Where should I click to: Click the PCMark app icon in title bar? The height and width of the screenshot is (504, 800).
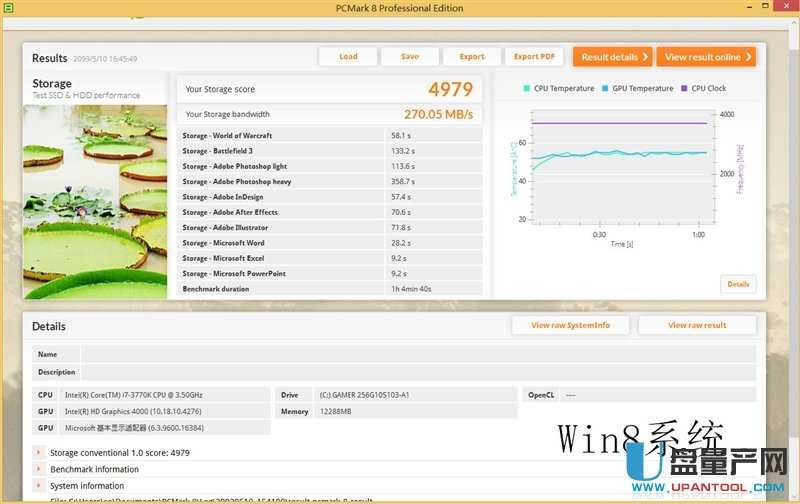click(x=8, y=8)
